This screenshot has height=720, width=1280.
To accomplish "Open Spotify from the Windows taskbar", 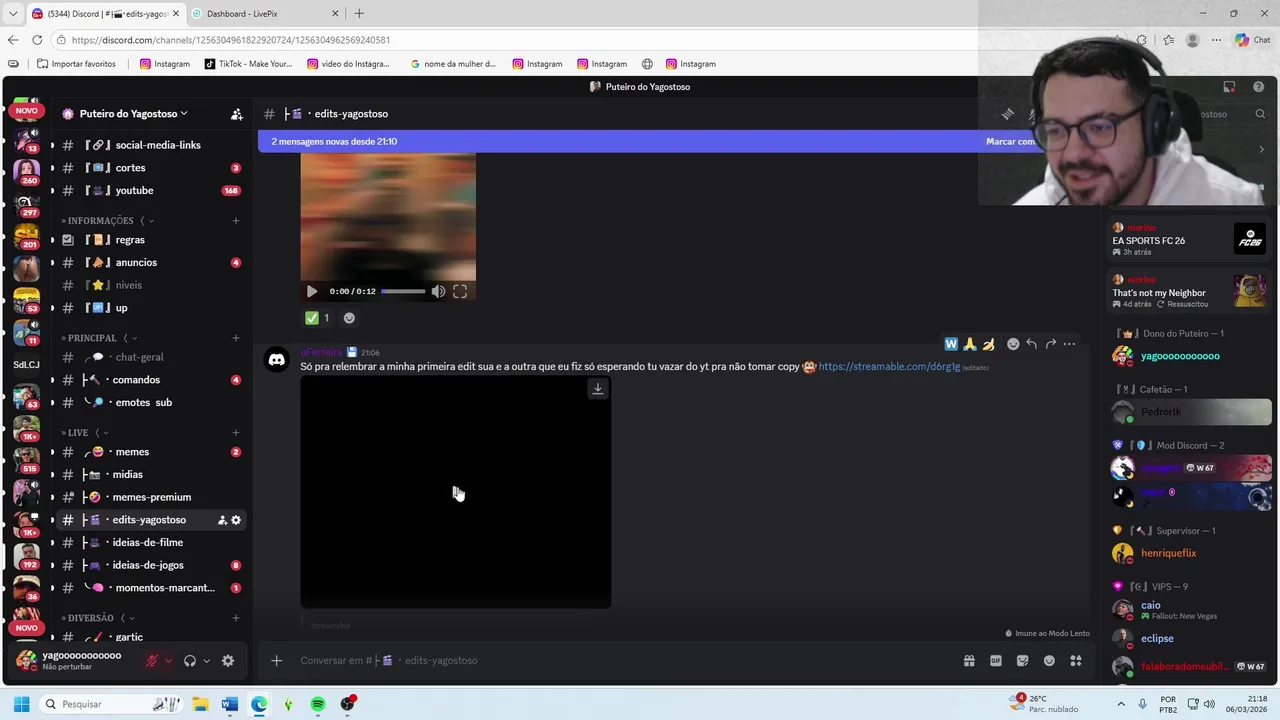I will click(x=318, y=704).
